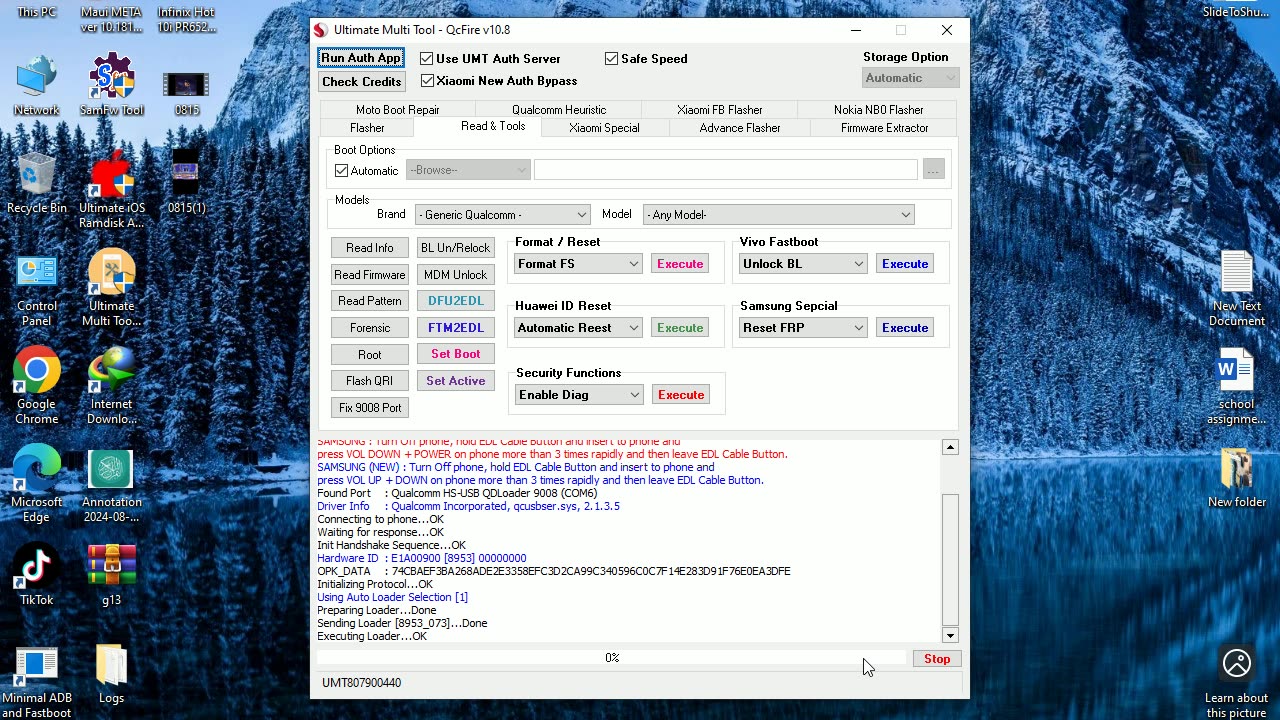Open Enable Diag security dropdown
The height and width of the screenshot is (720, 1280).
pos(579,395)
